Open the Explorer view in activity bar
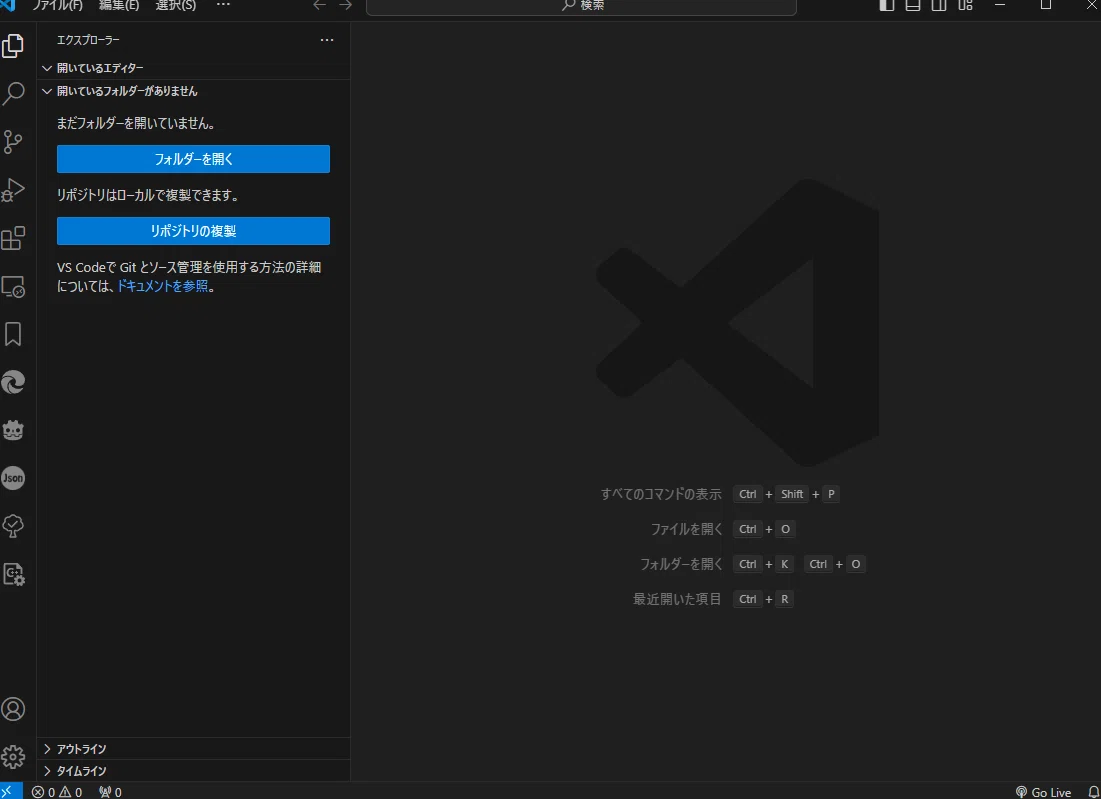1101x799 pixels. [x=13, y=46]
